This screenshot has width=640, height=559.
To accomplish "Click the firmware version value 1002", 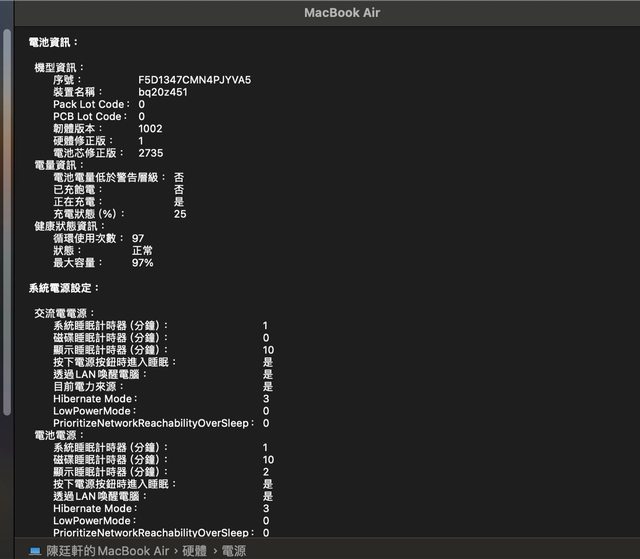I will tap(150, 129).
